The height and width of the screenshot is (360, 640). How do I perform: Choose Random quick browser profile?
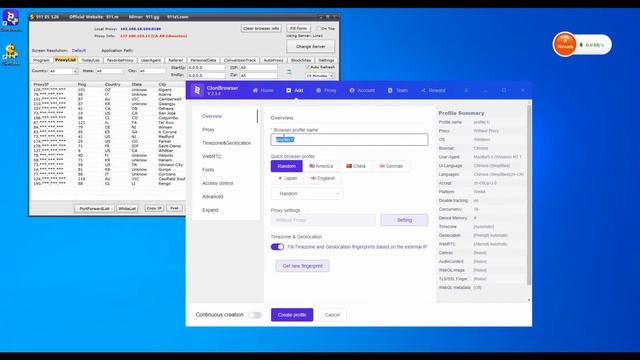[287, 166]
